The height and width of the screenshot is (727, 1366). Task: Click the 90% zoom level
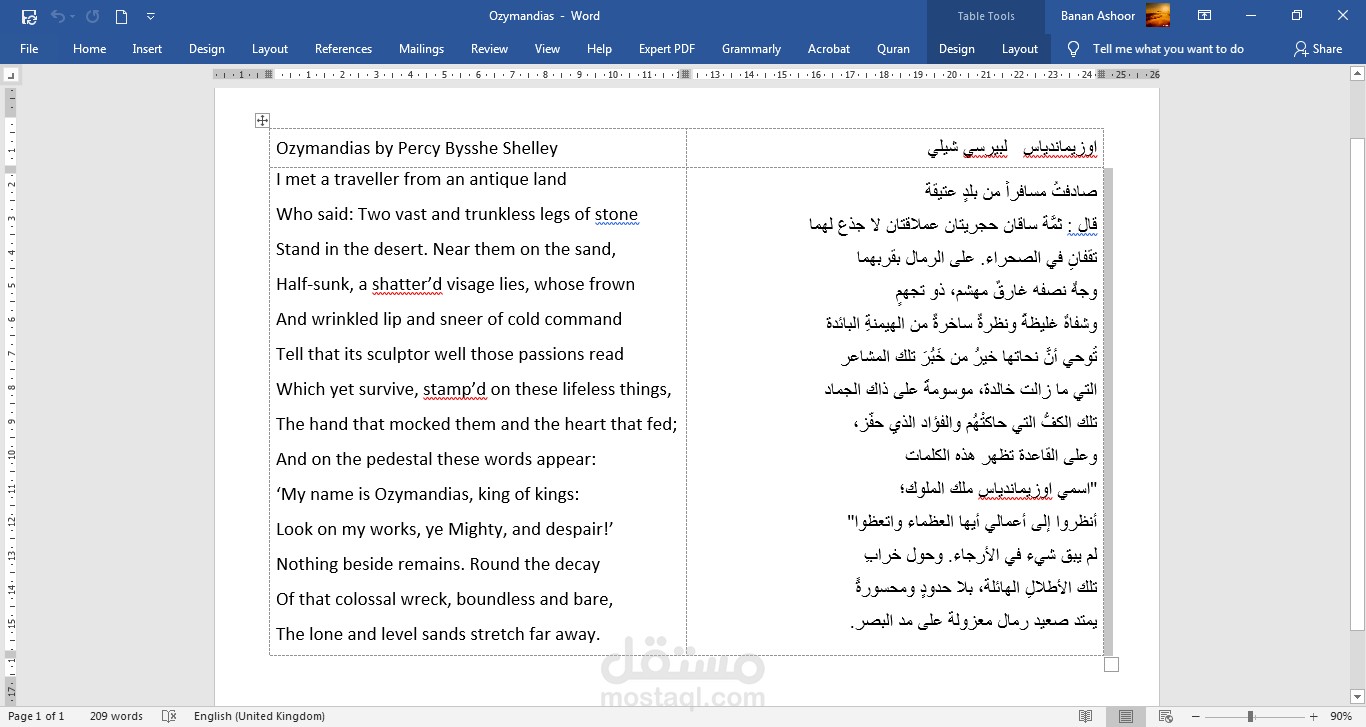tap(1340, 716)
